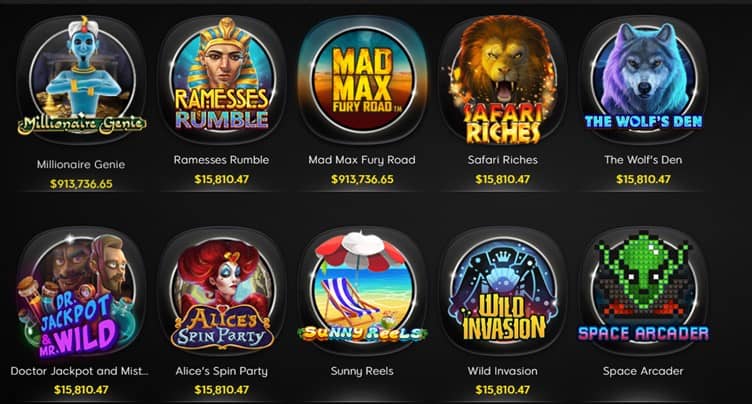Launch Space Arcader pixel alien icon

coord(643,291)
